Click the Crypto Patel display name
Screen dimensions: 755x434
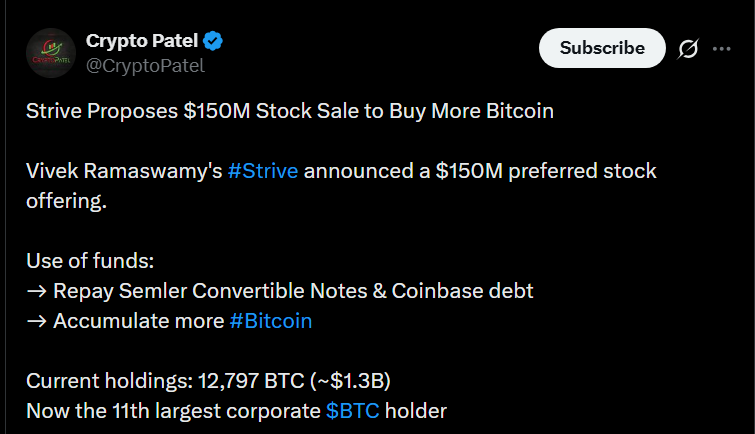tap(142, 41)
